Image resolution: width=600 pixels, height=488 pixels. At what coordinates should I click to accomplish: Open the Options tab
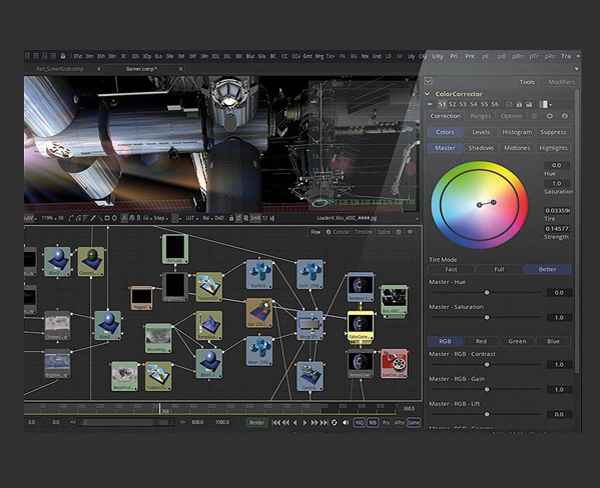pyautogui.click(x=512, y=116)
